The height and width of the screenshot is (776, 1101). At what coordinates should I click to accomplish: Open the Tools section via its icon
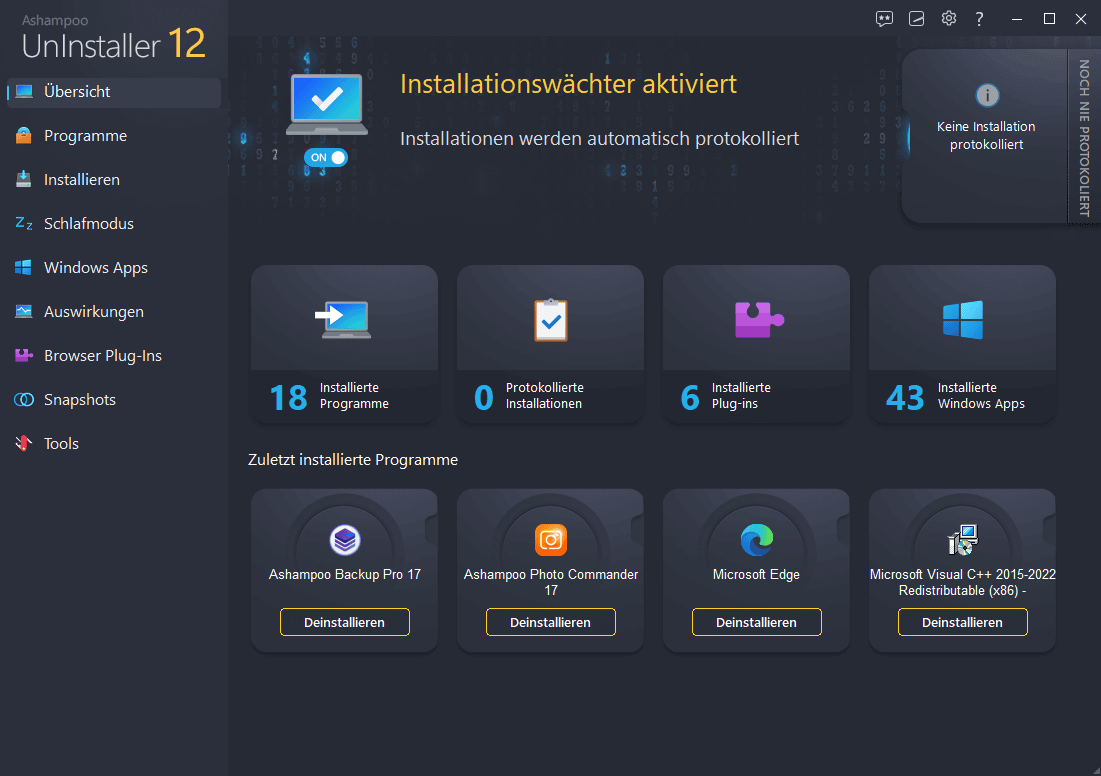[22, 443]
